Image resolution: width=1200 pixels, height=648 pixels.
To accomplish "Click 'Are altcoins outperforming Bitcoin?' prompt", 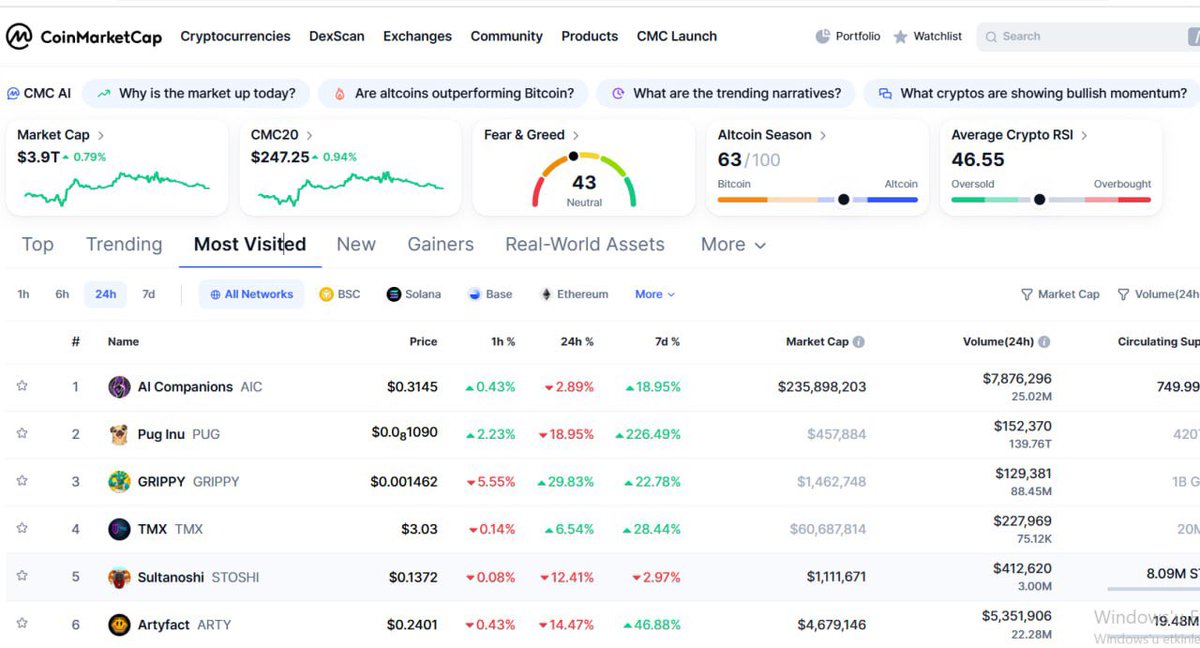I will (453, 93).
